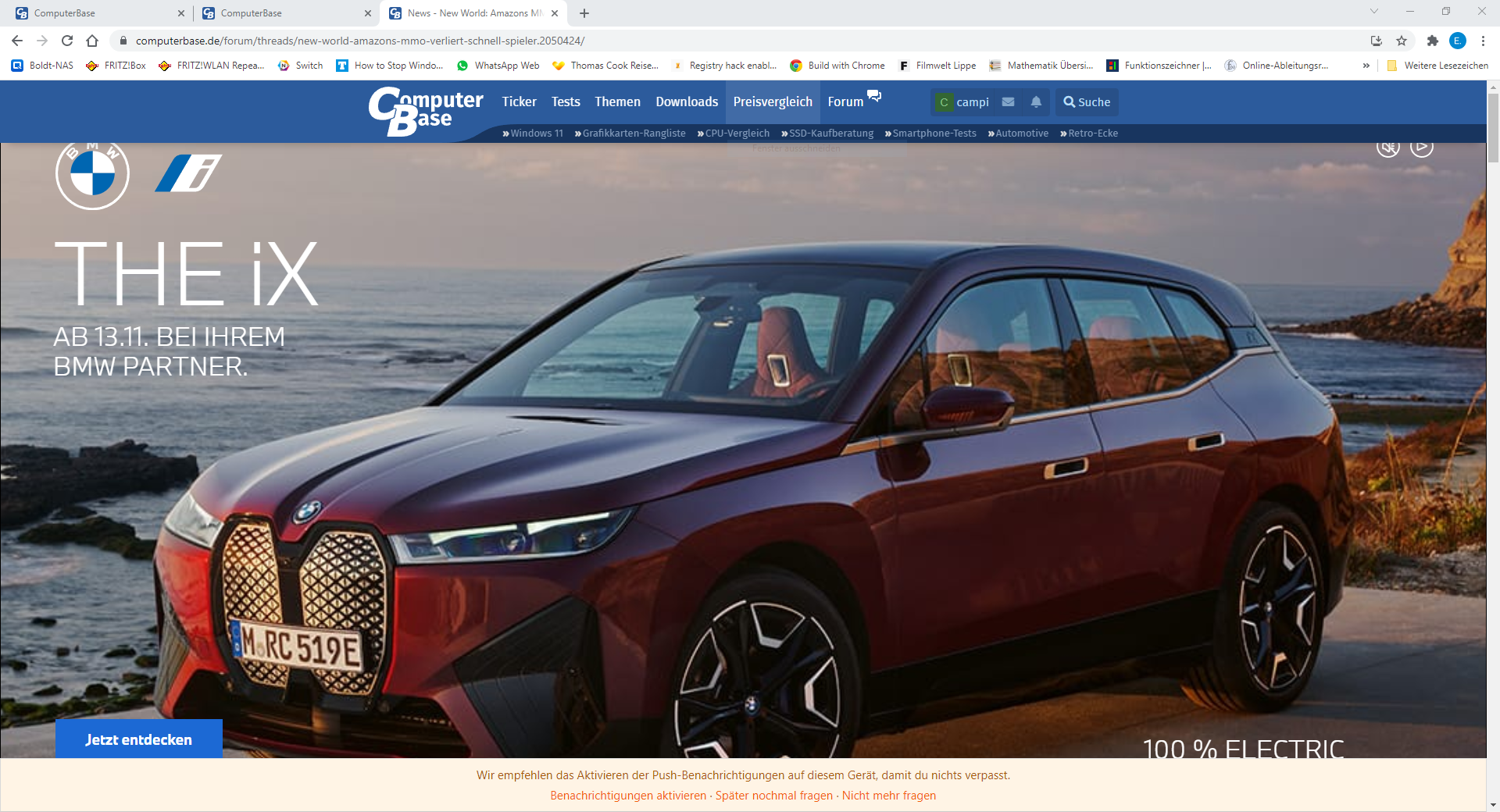The image size is (1500, 812).
Task: Click the Jetzt entdecken button
Action: [x=139, y=739]
